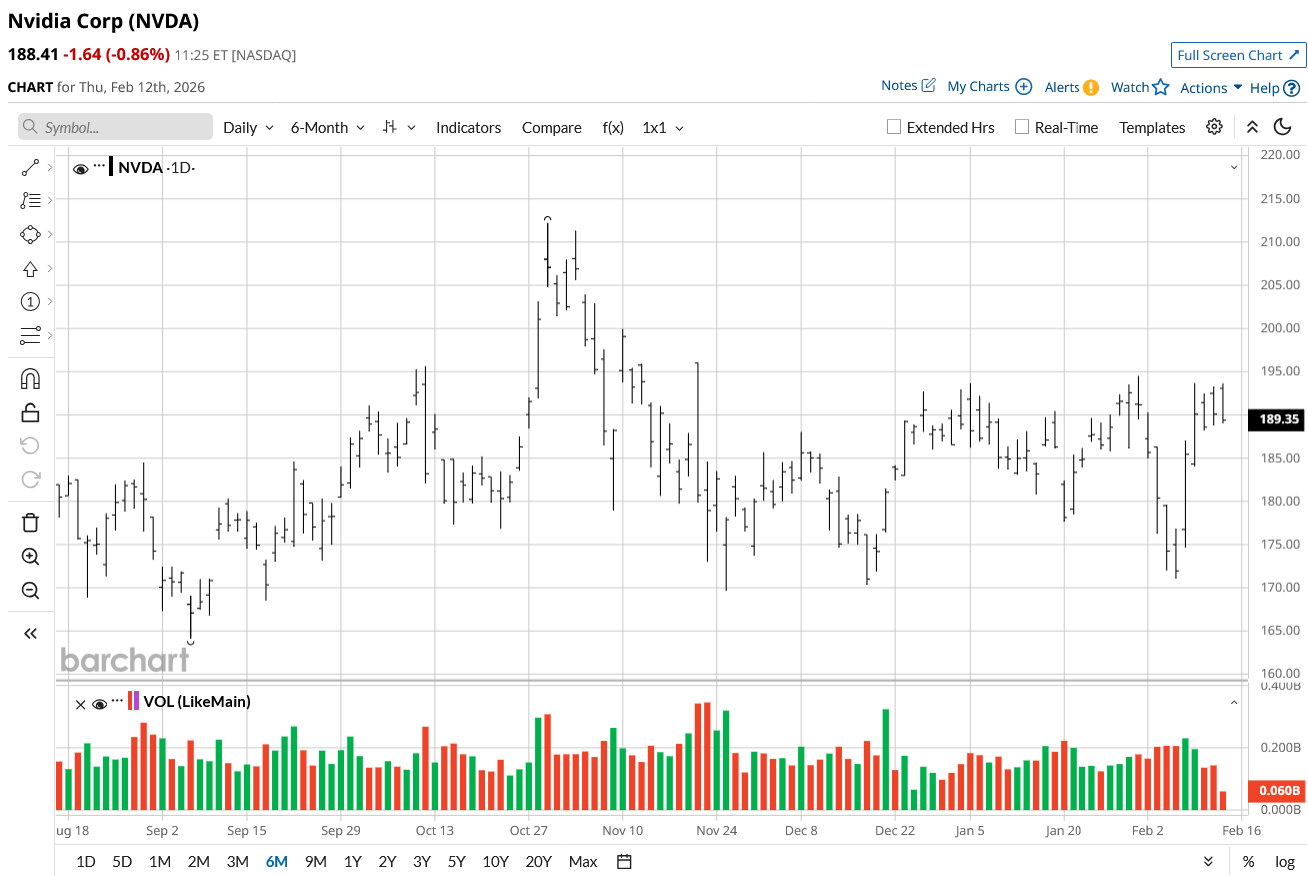Viewport: 1308px width, 876px height.
Task: Enable the Extended Hrs checkbox
Action: coord(894,127)
